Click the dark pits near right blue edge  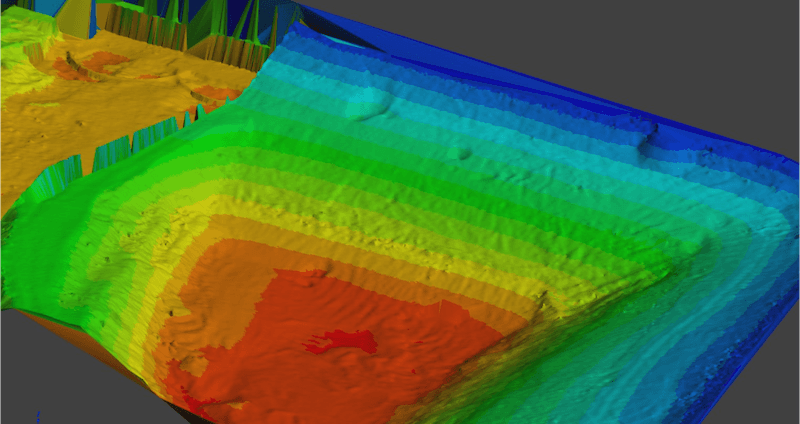[x=650, y=132]
